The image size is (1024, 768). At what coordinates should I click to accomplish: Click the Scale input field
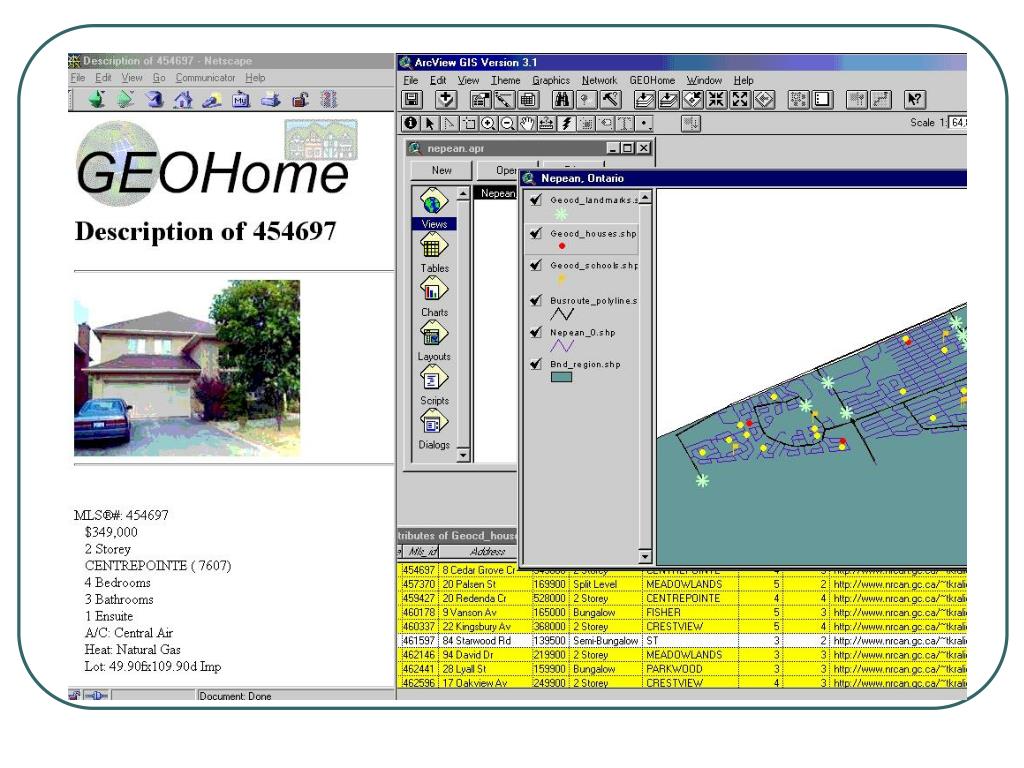click(x=958, y=123)
